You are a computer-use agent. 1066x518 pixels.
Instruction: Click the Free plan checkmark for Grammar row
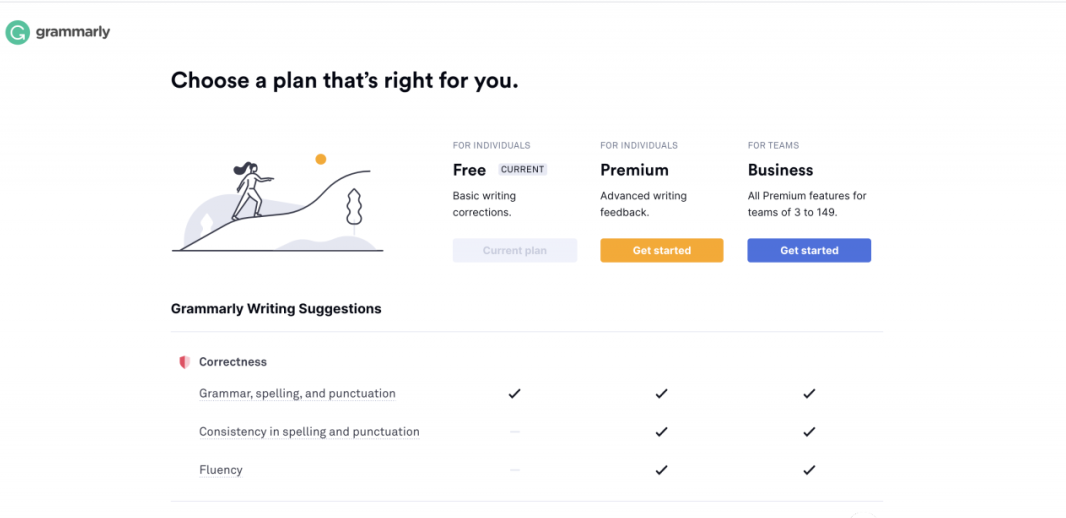(x=515, y=394)
